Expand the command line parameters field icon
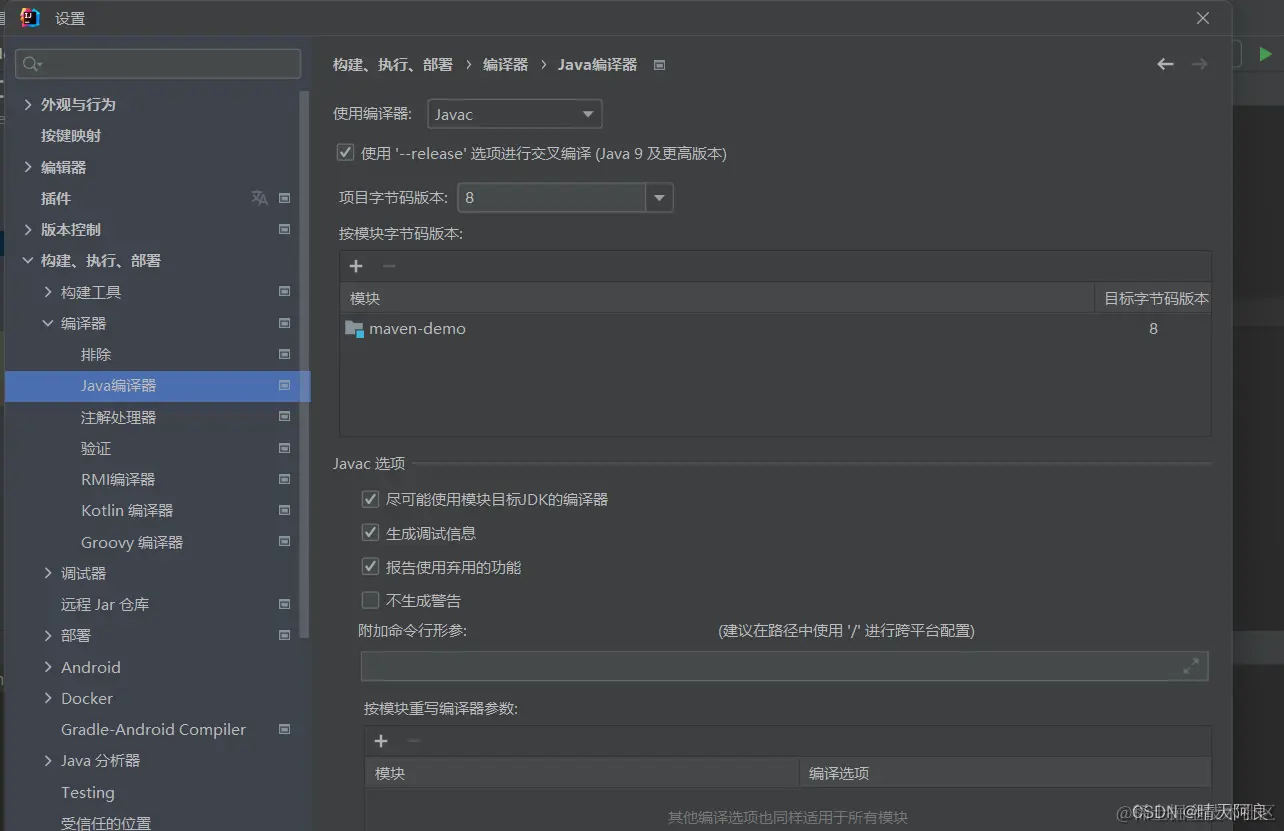Image resolution: width=1284 pixels, height=831 pixels. pos(1190,665)
